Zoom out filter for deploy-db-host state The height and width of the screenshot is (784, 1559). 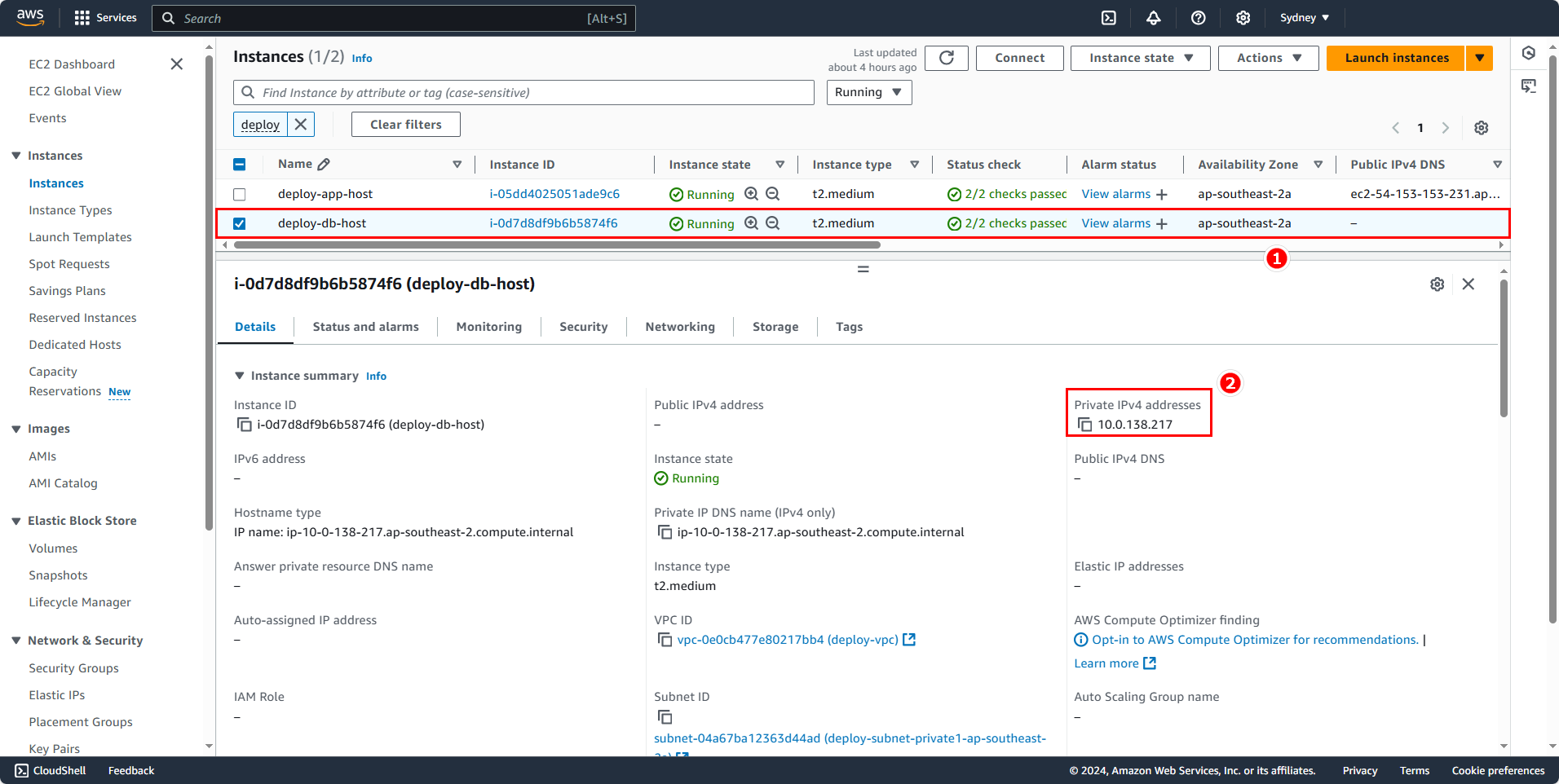click(x=773, y=223)
